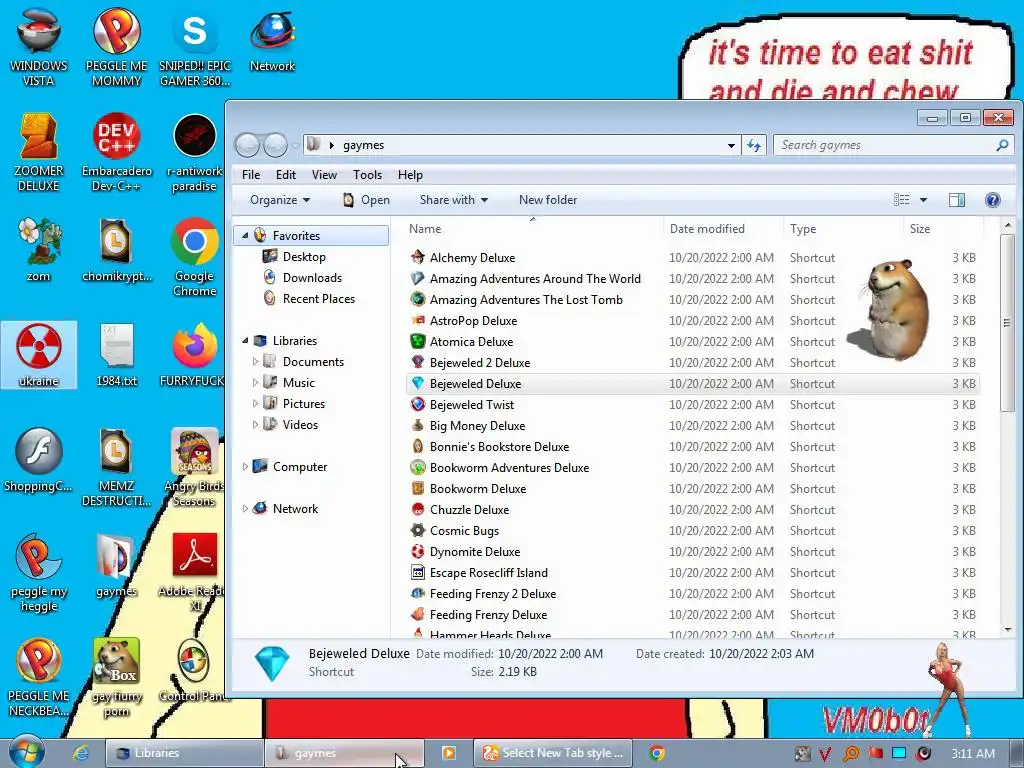Open the Organize dropdown menu

(x=280, y=200)
